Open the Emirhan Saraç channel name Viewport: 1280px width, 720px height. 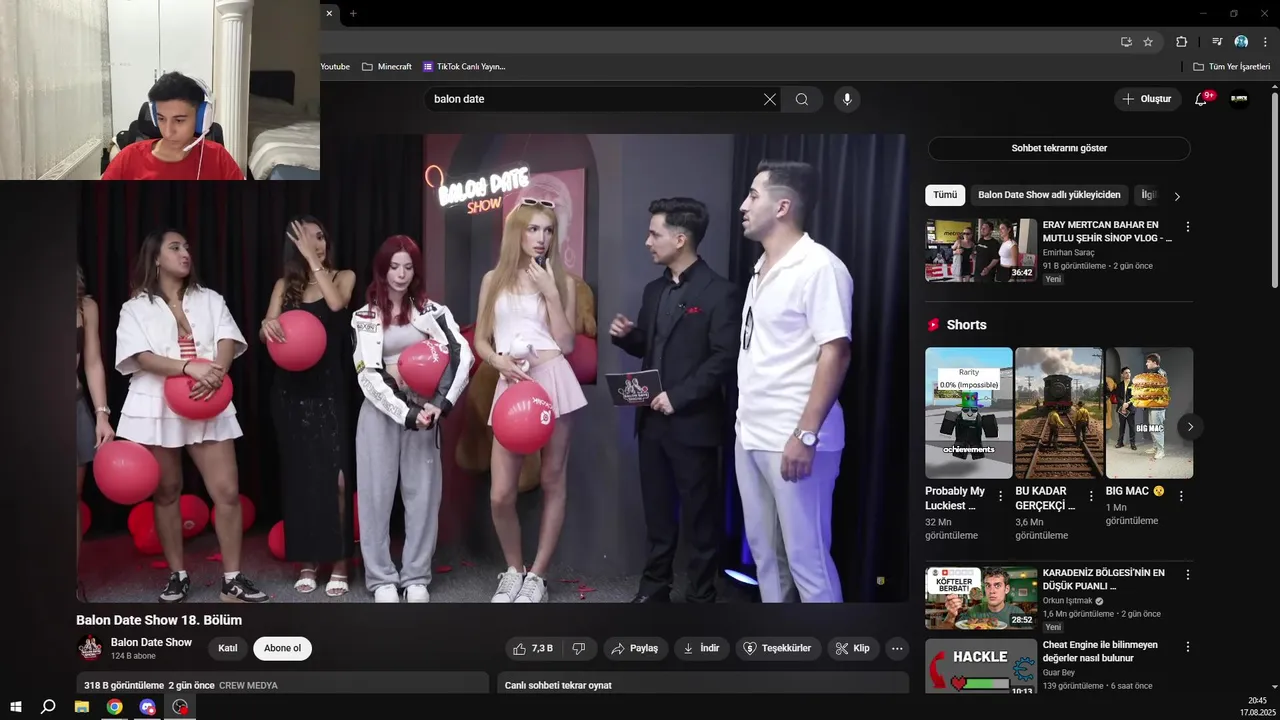click(x=1070, y=253)
